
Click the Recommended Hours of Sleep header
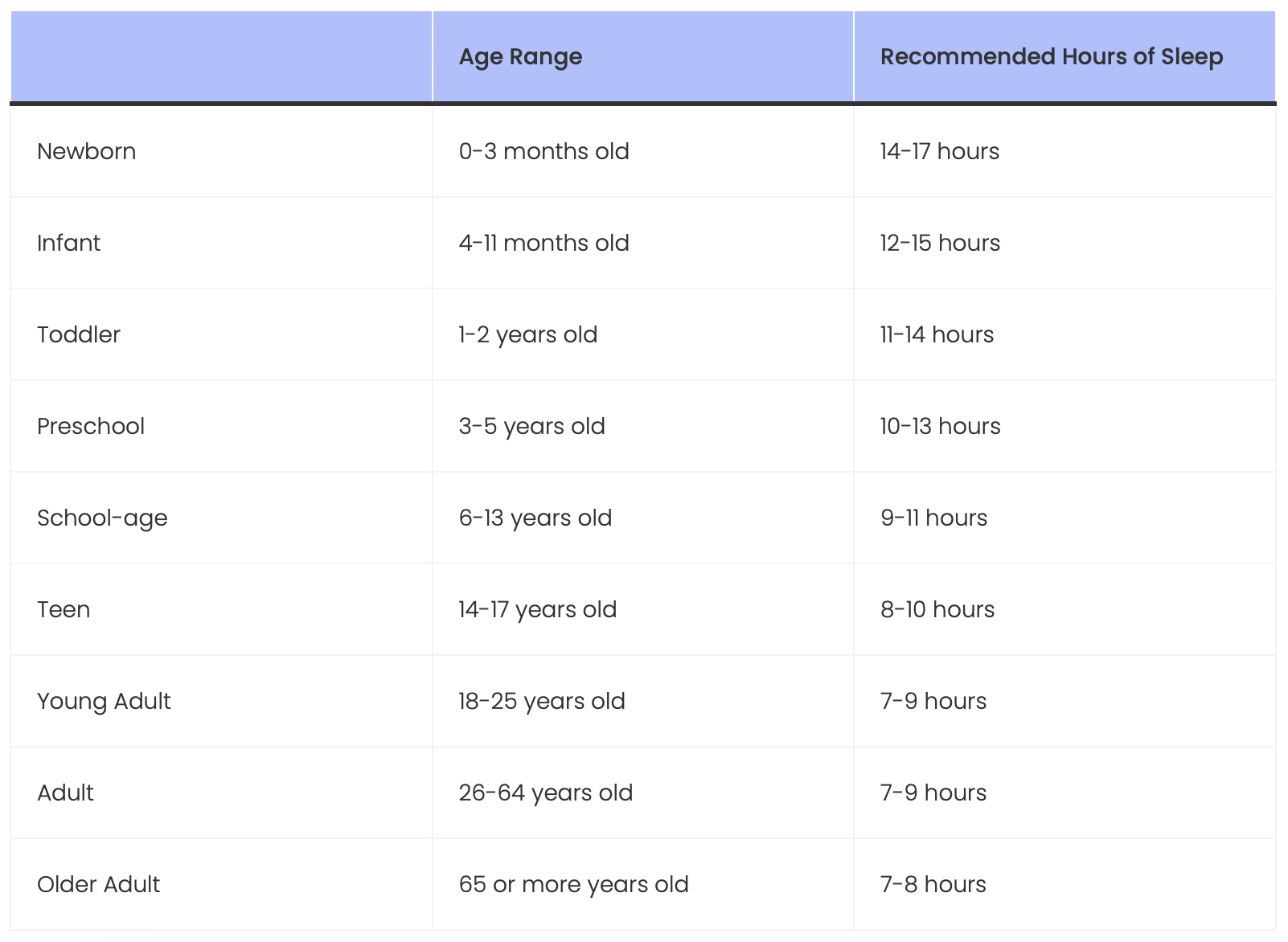pyautogui.click(x=1051, y=57)
